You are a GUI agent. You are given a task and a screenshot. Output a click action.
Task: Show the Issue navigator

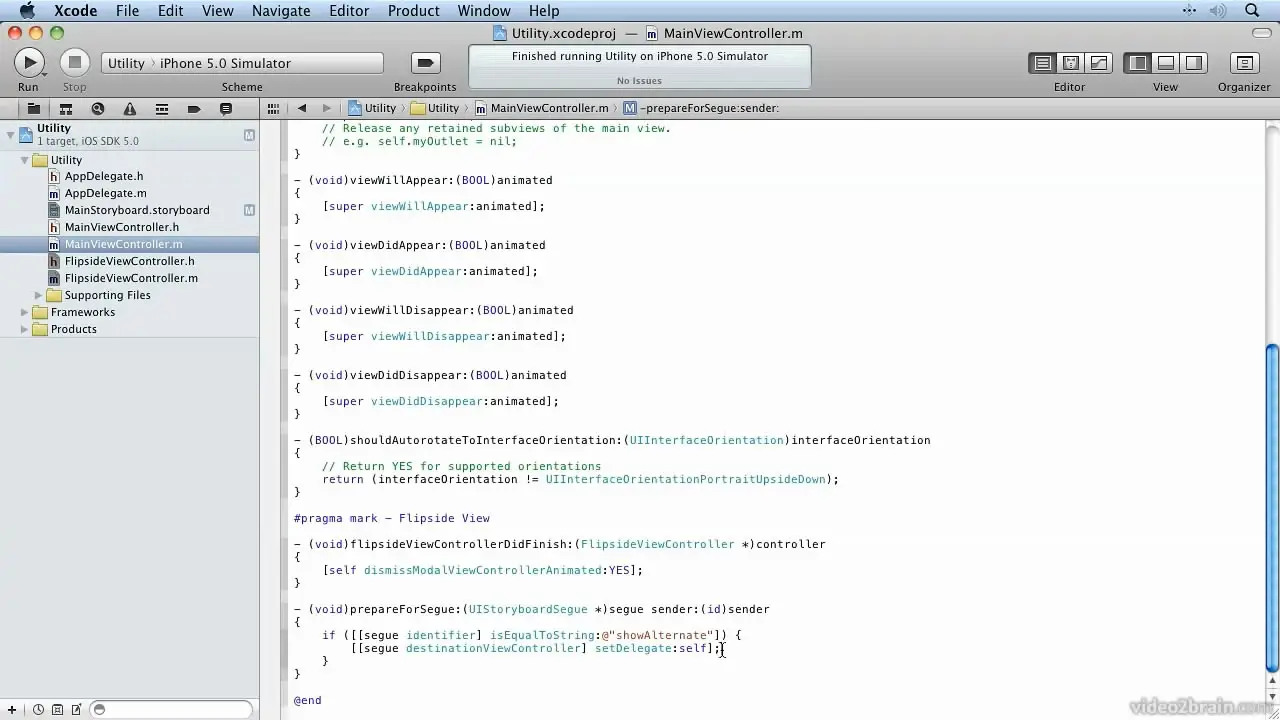click(x=129, y=108)
